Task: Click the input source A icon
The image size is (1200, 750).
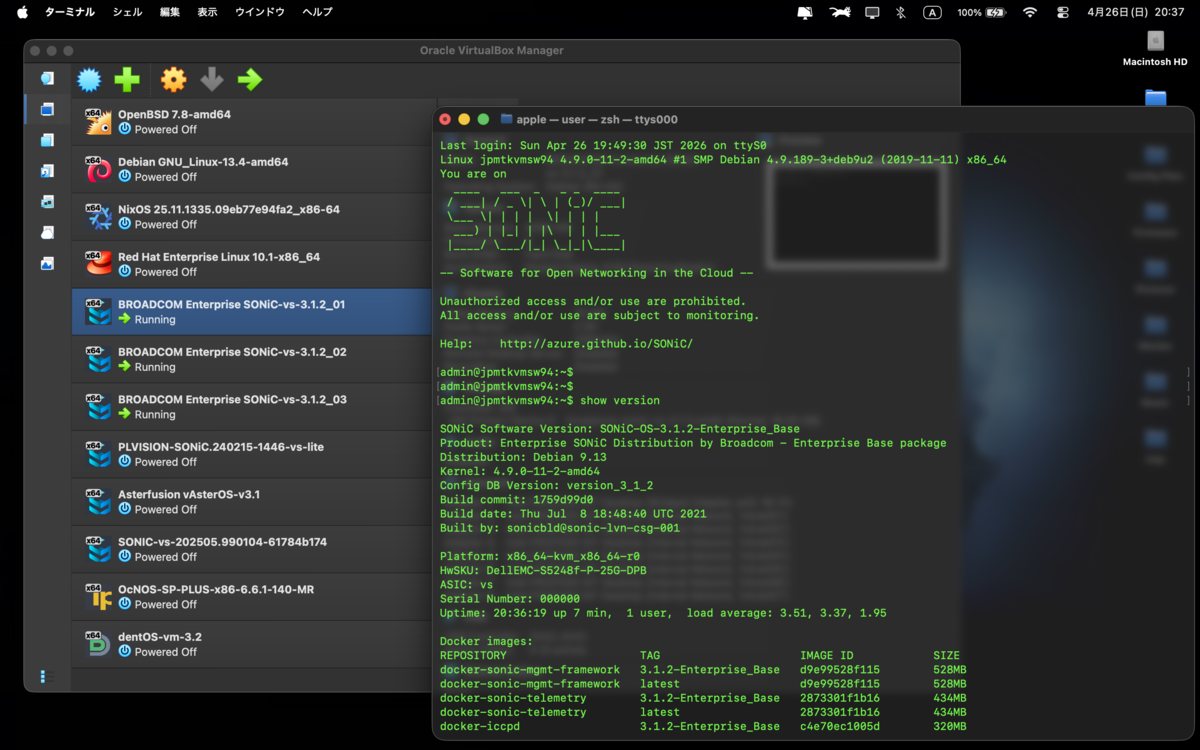Action: [932, 12]
